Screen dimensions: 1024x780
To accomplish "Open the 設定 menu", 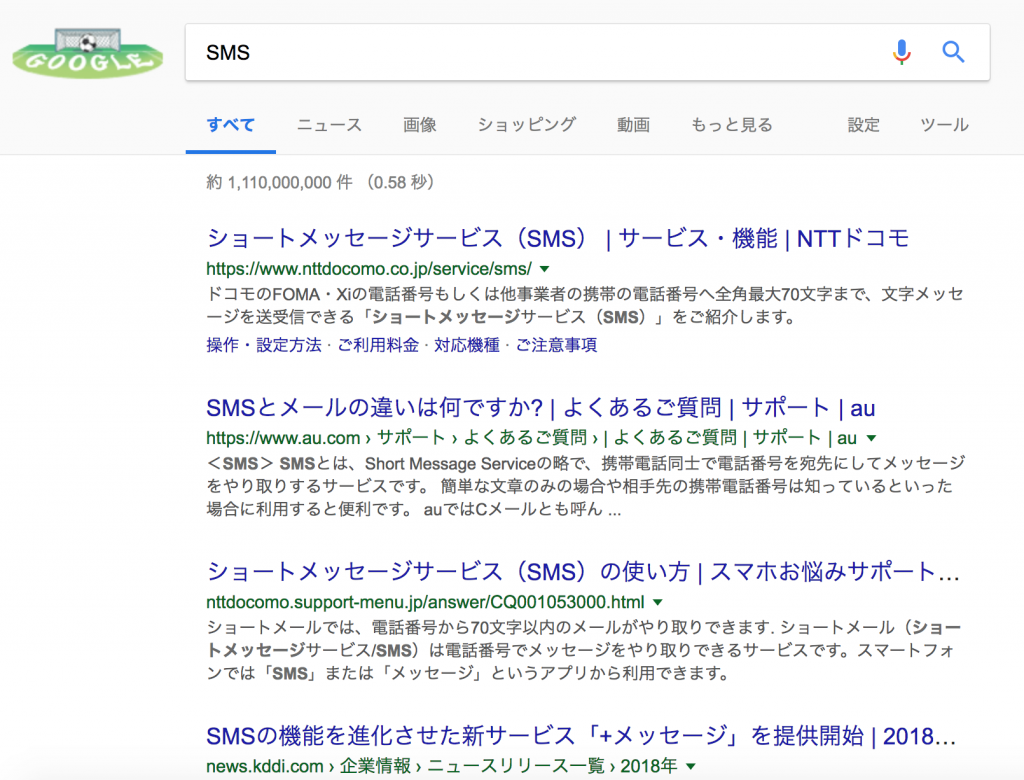I will click(x=863, y=125).
